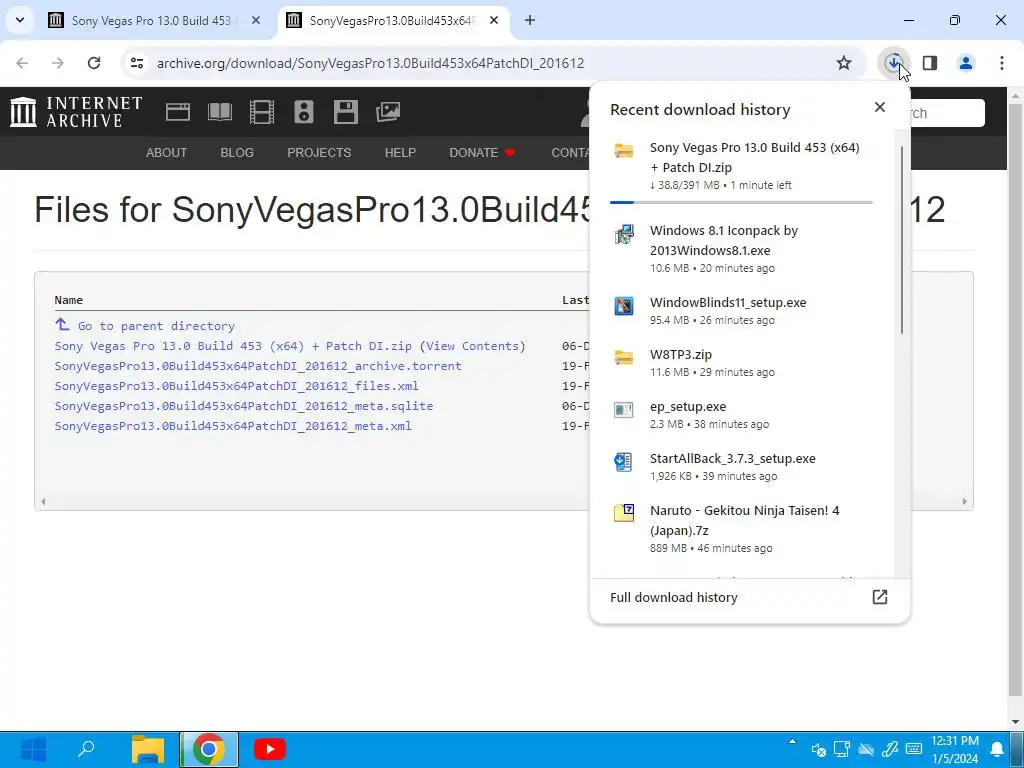View site information icon in address bar
The width and height of the screenshot is (1024, 768).
pyautogui.click(x=136, y=63)
